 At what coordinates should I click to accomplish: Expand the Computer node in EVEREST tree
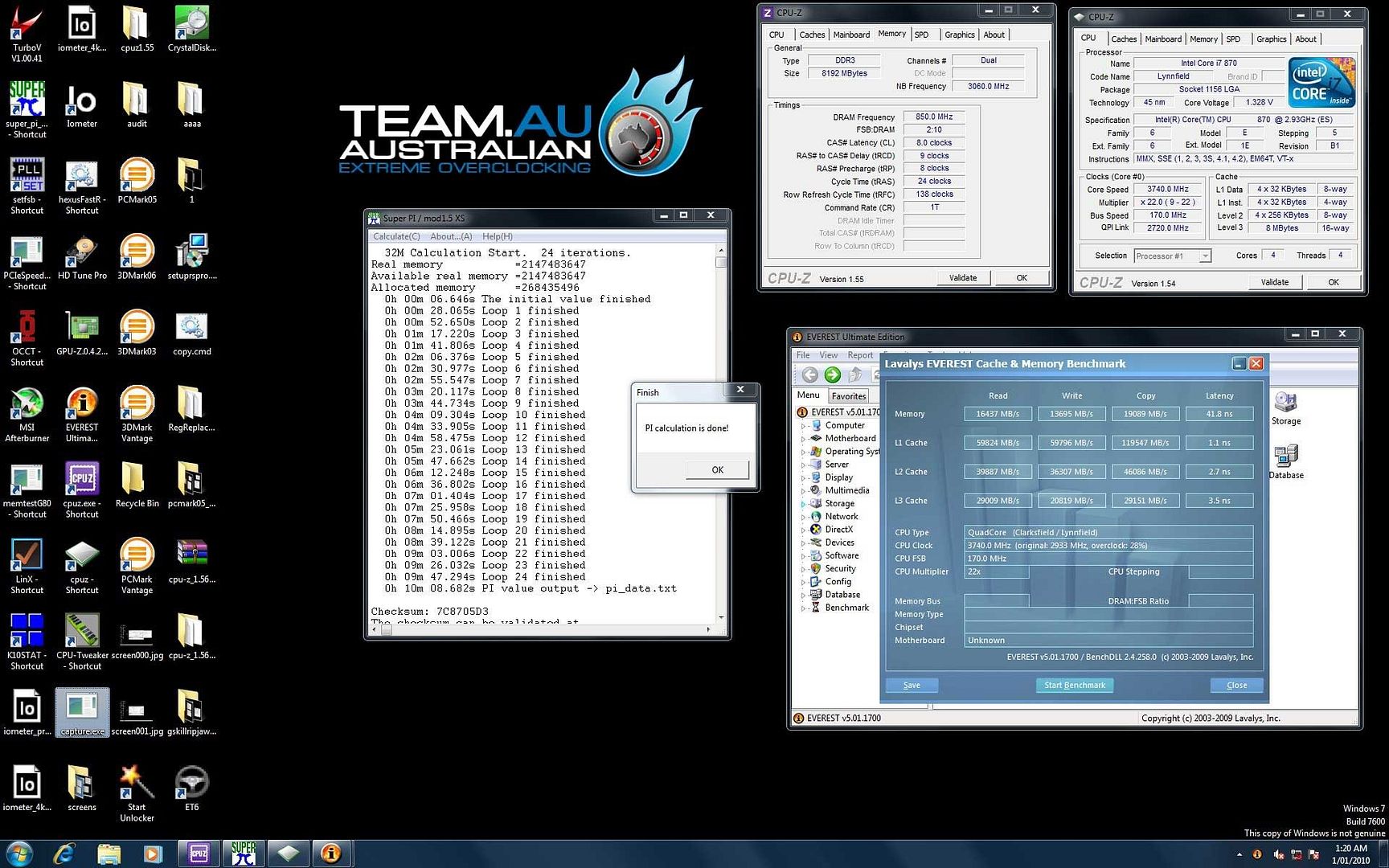point(802,426)
